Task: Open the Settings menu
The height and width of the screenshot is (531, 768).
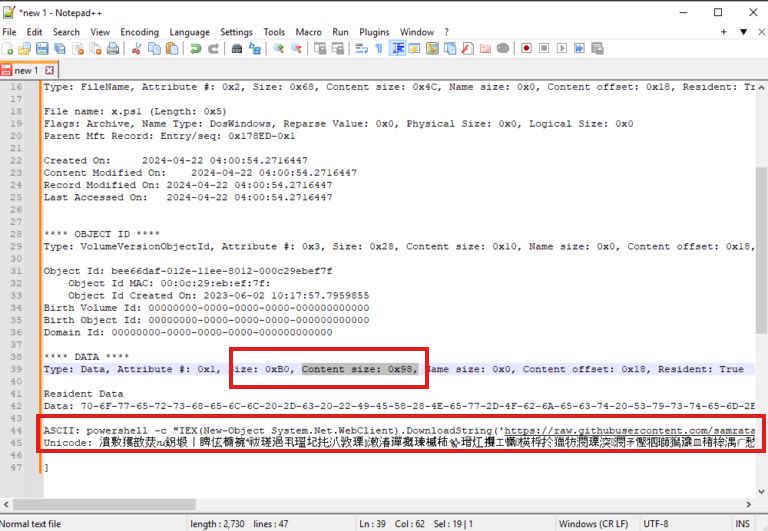Action: [236, 32]
